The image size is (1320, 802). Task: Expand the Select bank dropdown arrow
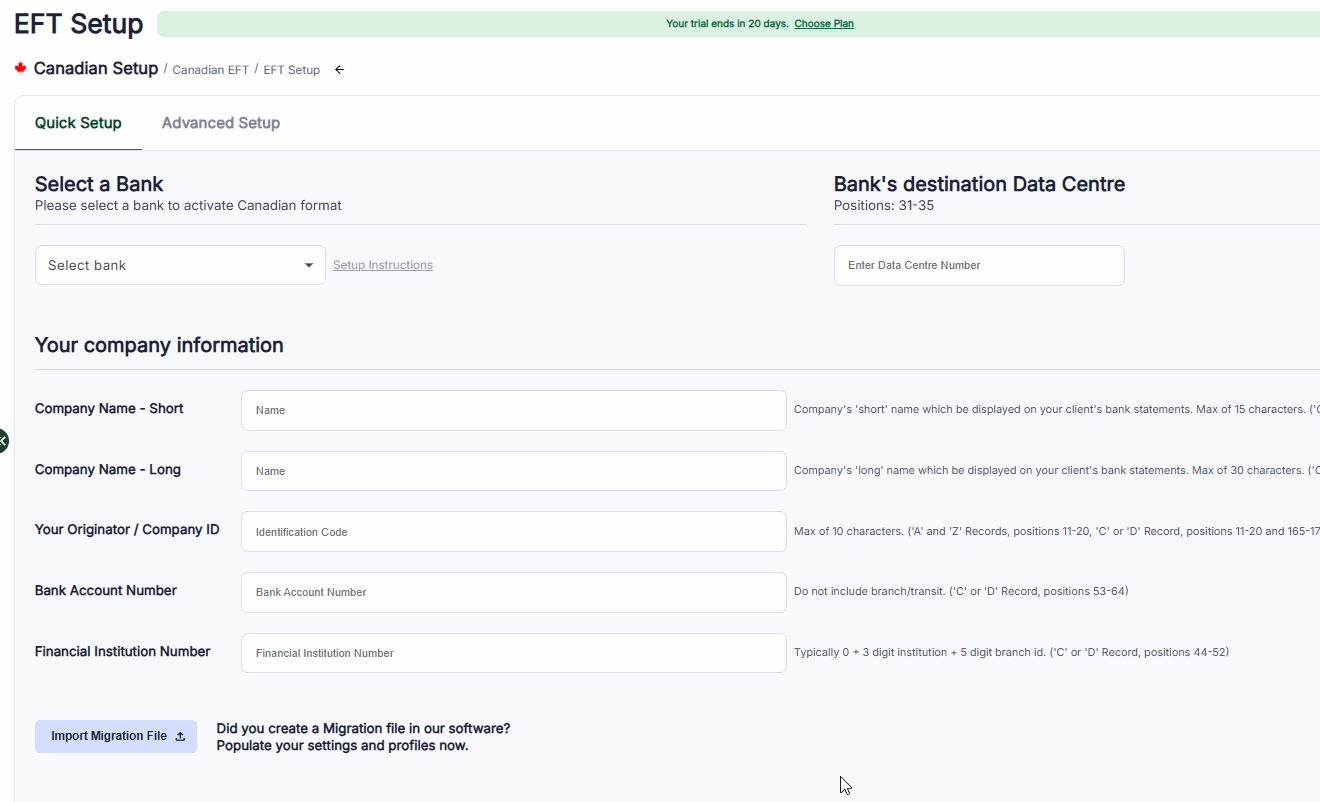tap(308, 265)
